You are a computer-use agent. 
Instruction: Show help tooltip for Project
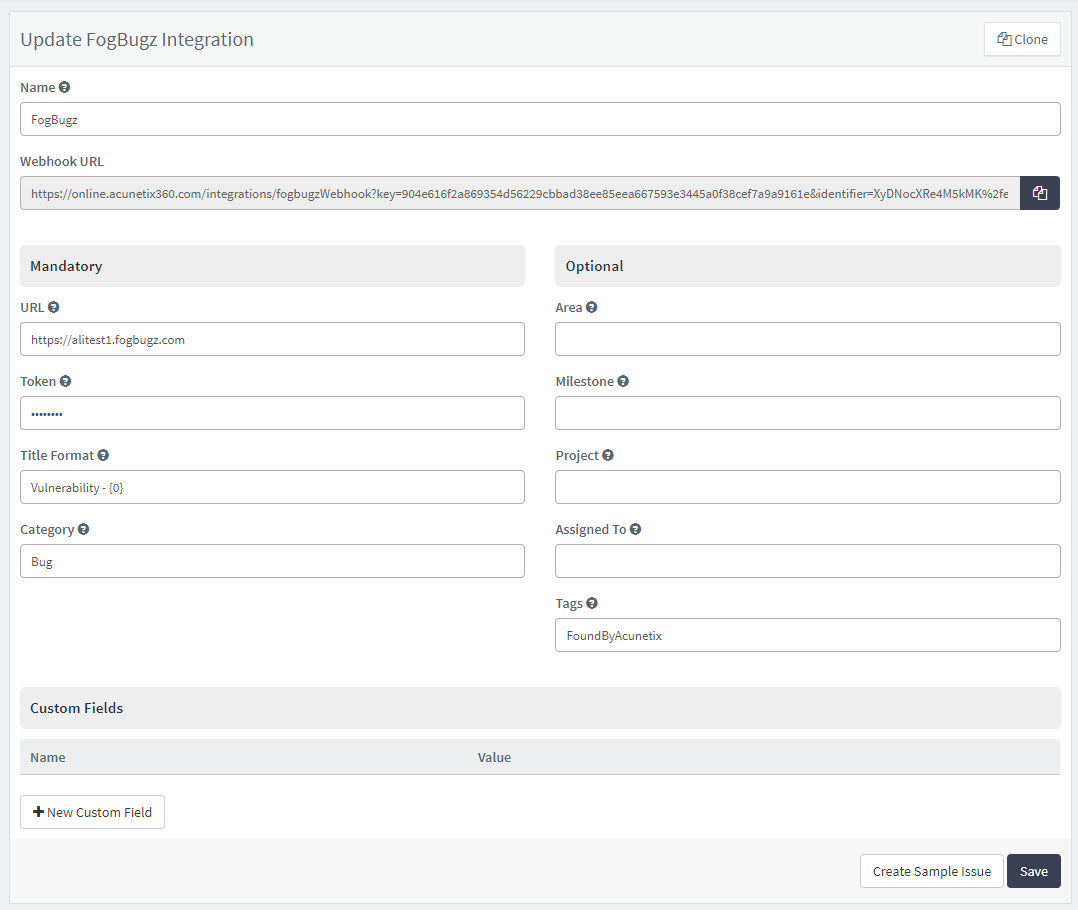[608, 455]
